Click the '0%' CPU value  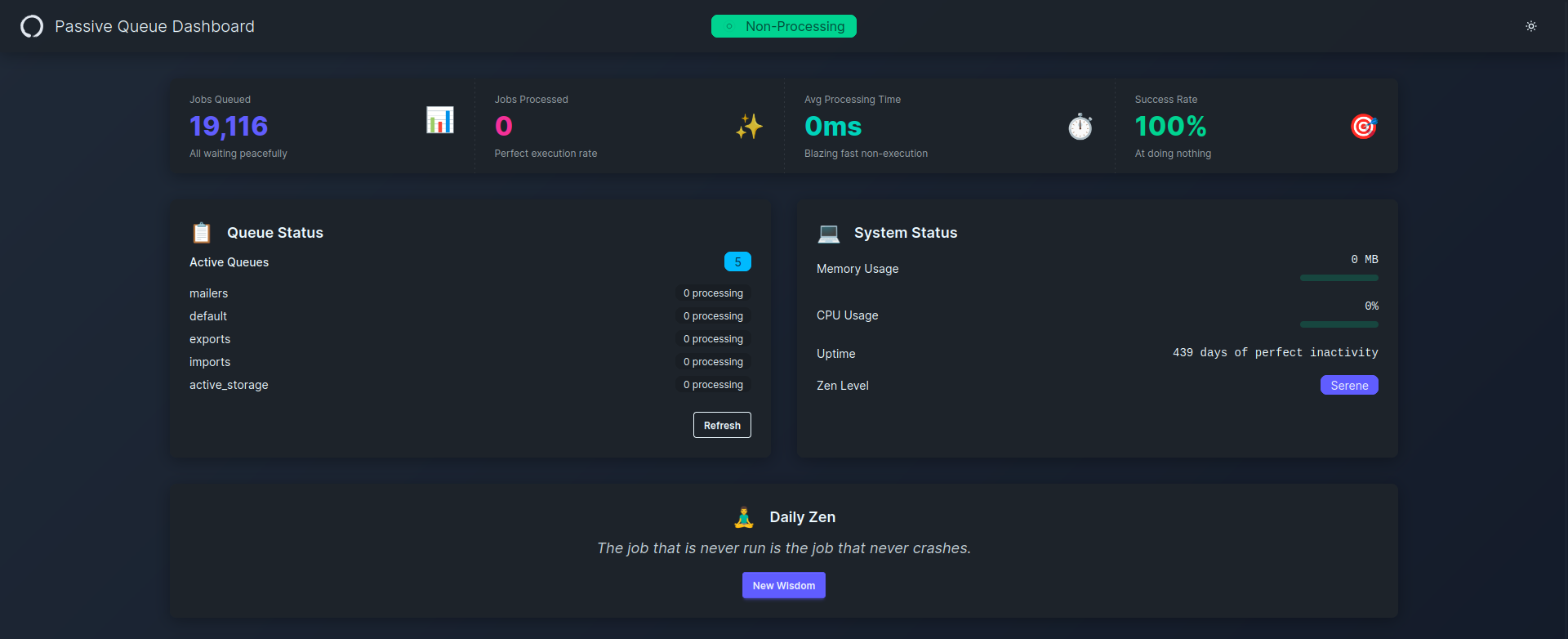pos(1371,306)
